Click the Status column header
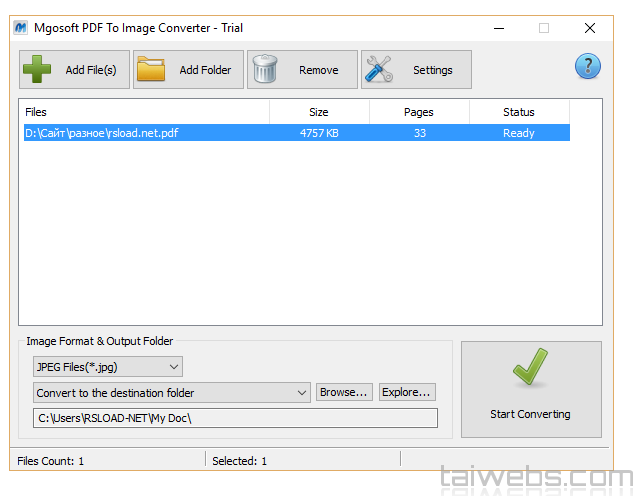635x496 pixels. click(x=519, y=112)
